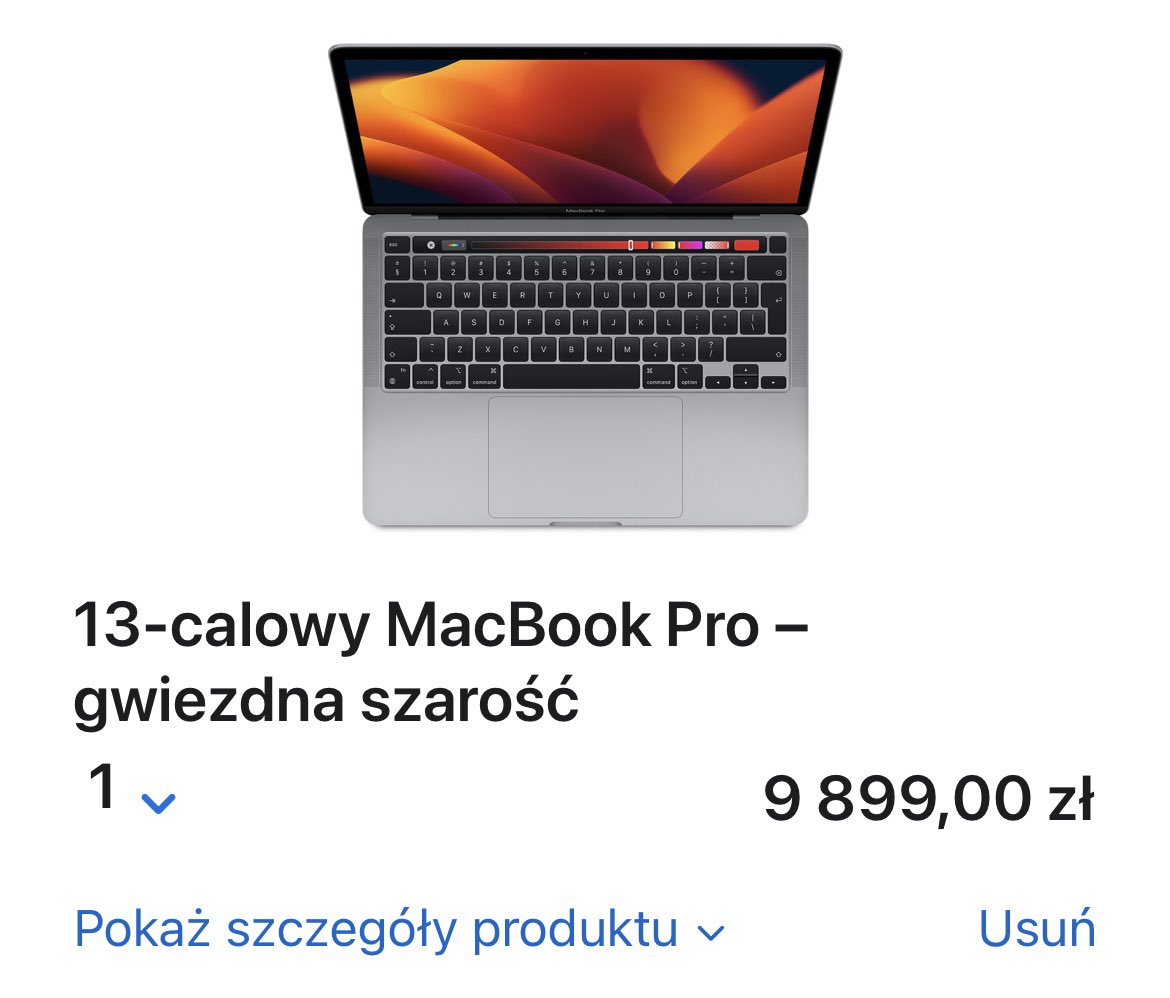Remove the item via "Usuń"
This screenshot has height=998, width=1170.
click(1036, 929)
